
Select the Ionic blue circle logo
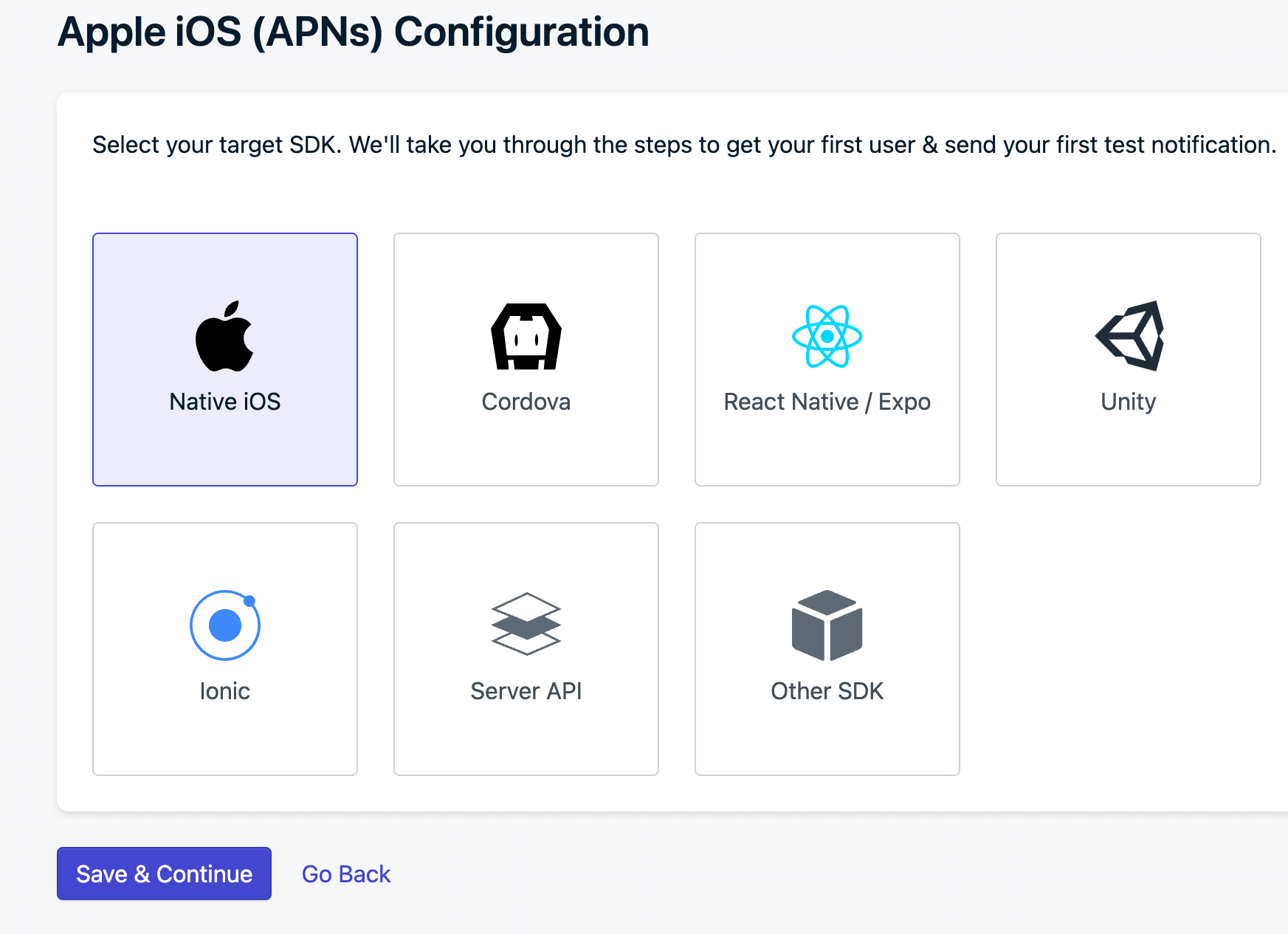tap(224, 625)
